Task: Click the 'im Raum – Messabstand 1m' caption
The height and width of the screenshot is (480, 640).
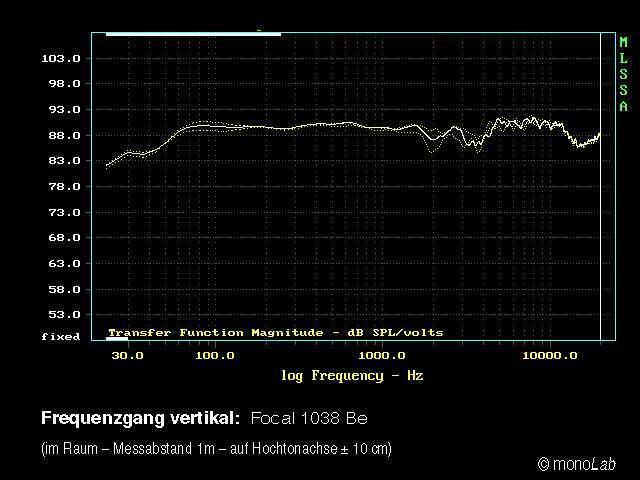Action: pyautogui.click(x=130, y=449)
